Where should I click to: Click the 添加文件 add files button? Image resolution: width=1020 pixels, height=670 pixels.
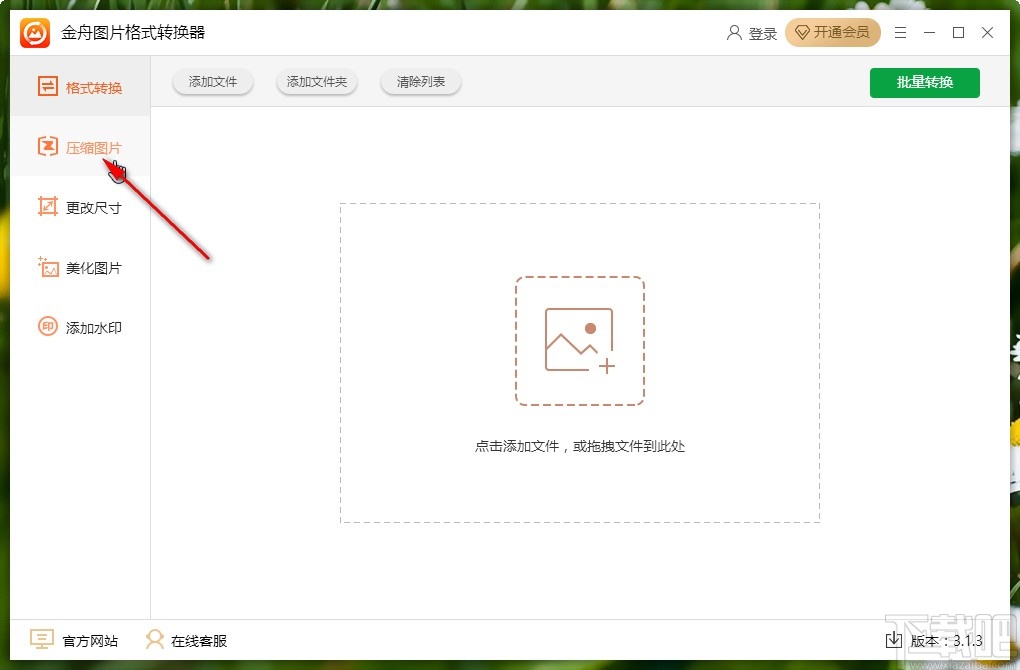tap(212, 82)
